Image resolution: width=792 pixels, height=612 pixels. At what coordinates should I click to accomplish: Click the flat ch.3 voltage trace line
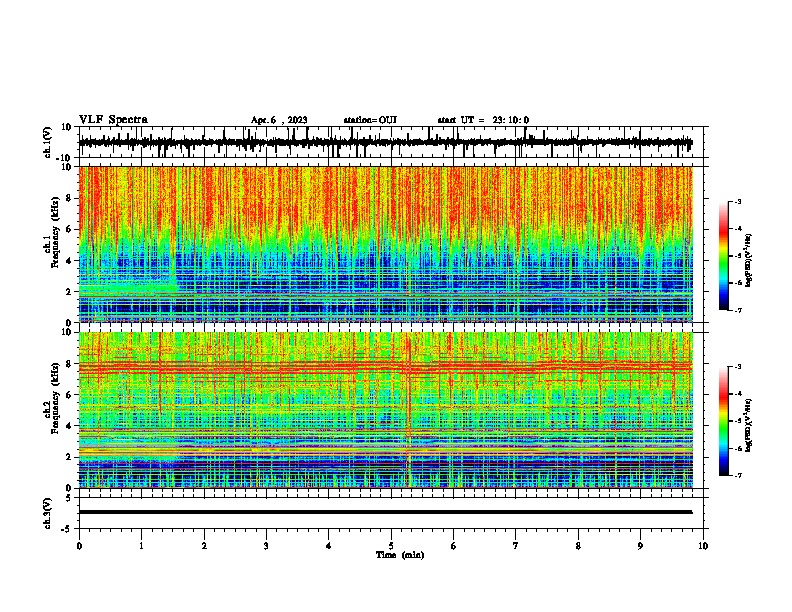coord(385,512)
